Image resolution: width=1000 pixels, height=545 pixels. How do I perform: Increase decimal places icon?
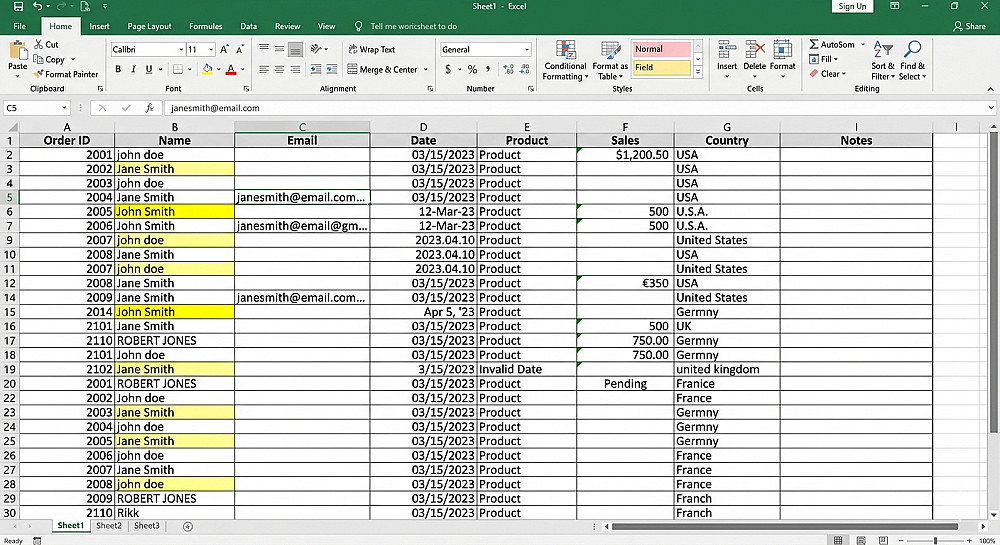click(x=508, y=69)
